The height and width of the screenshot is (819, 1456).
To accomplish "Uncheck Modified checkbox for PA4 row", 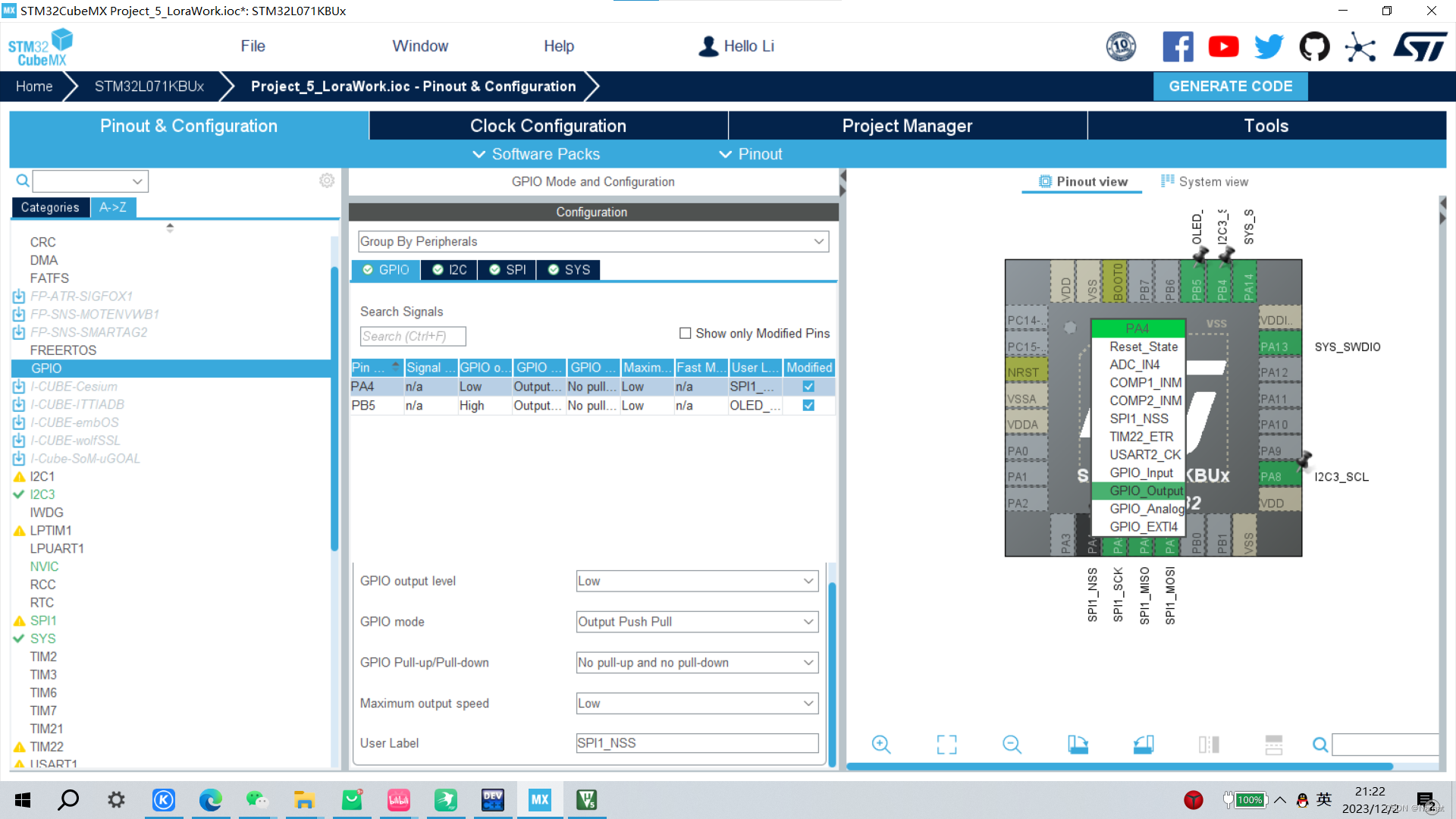I will (x=808, y=387).
